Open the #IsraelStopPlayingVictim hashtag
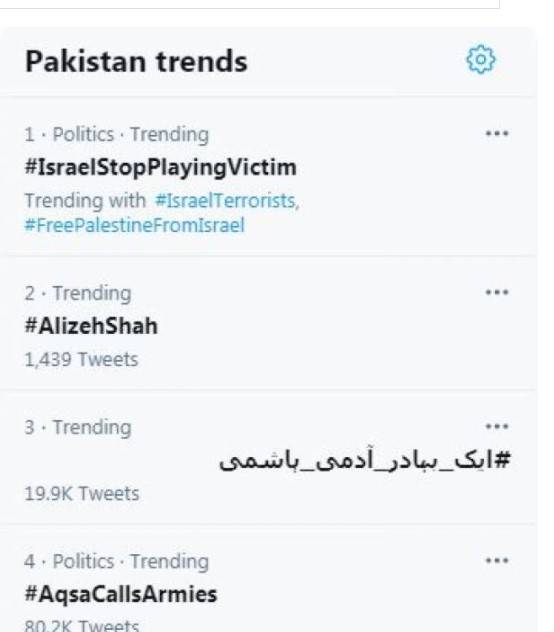 click(x=160, y=167)
